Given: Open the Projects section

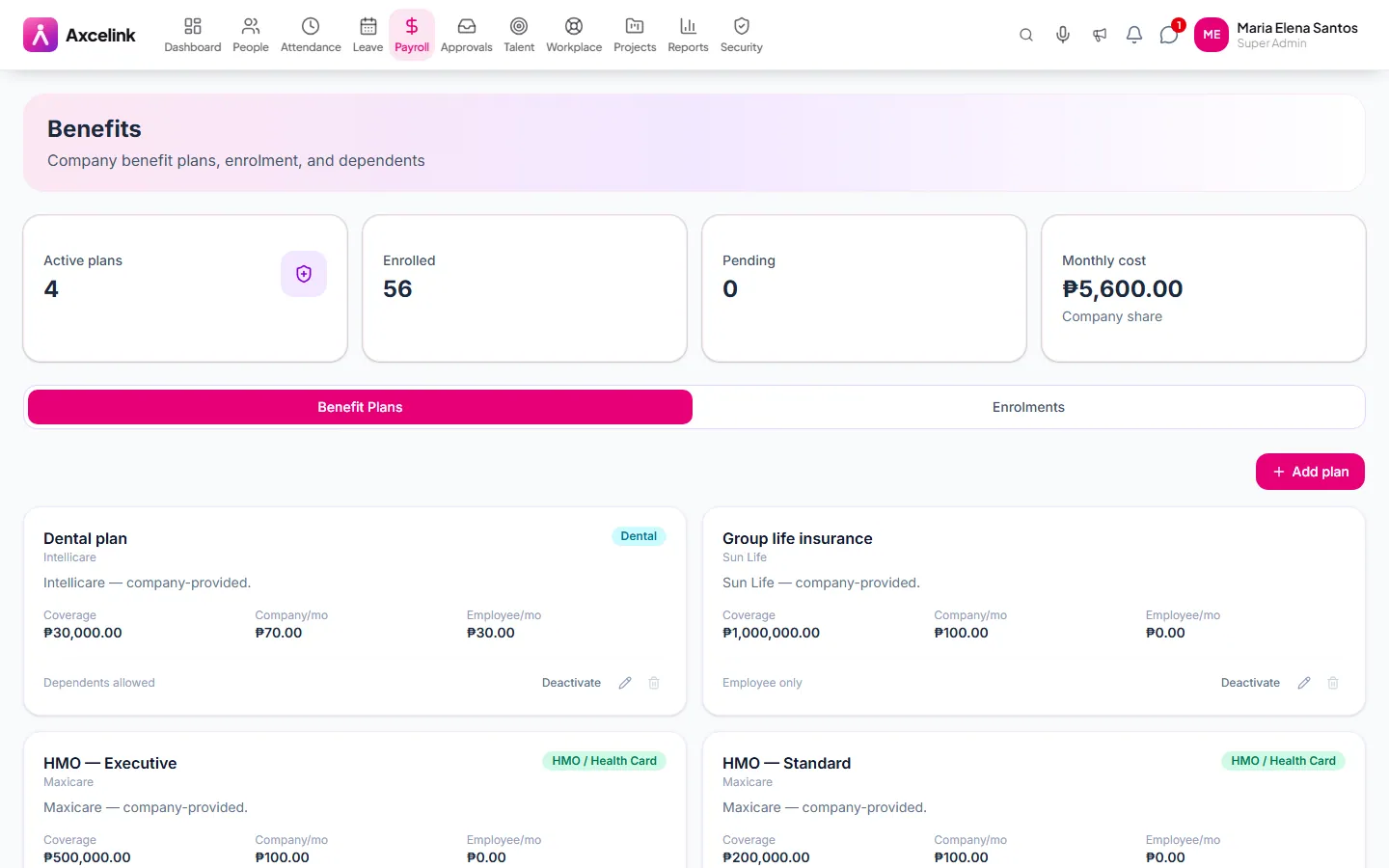Looking at the screenshot, I should [635, 35].
